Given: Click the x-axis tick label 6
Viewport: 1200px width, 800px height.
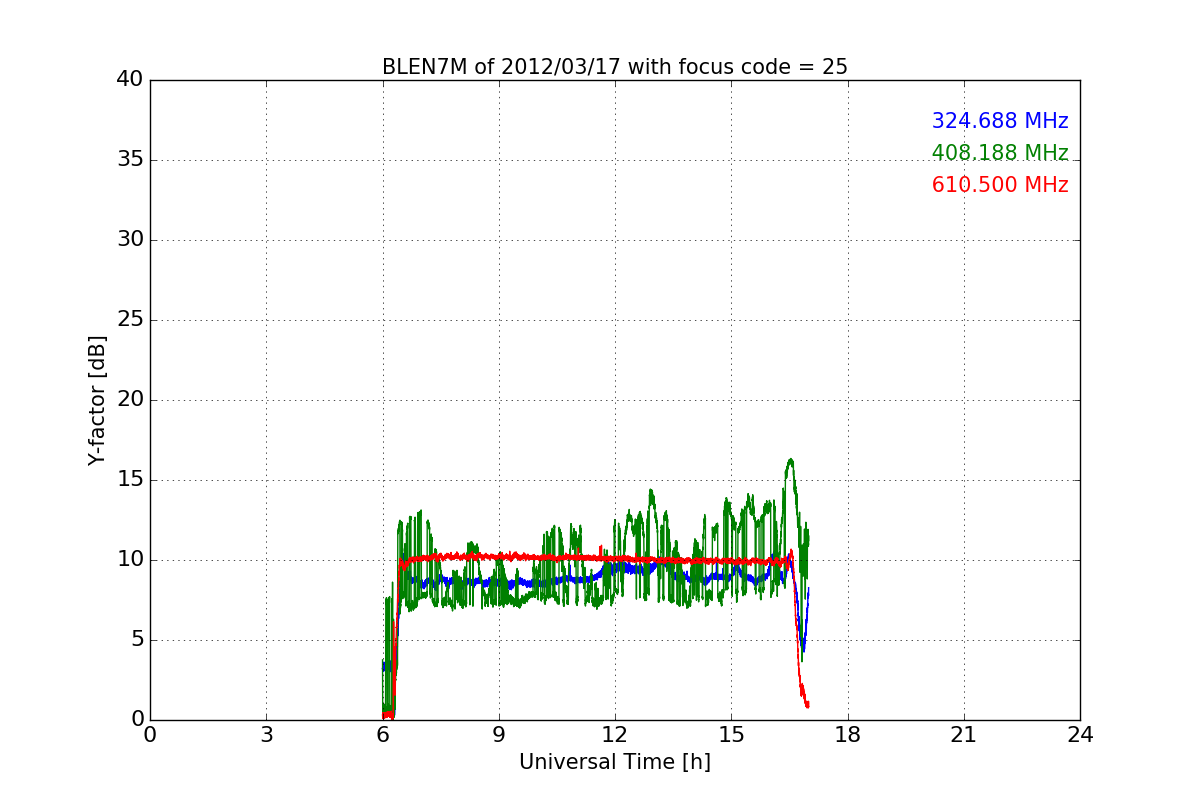Looking at the screenshot, I should pyautogui.click(x=383, y=735).
